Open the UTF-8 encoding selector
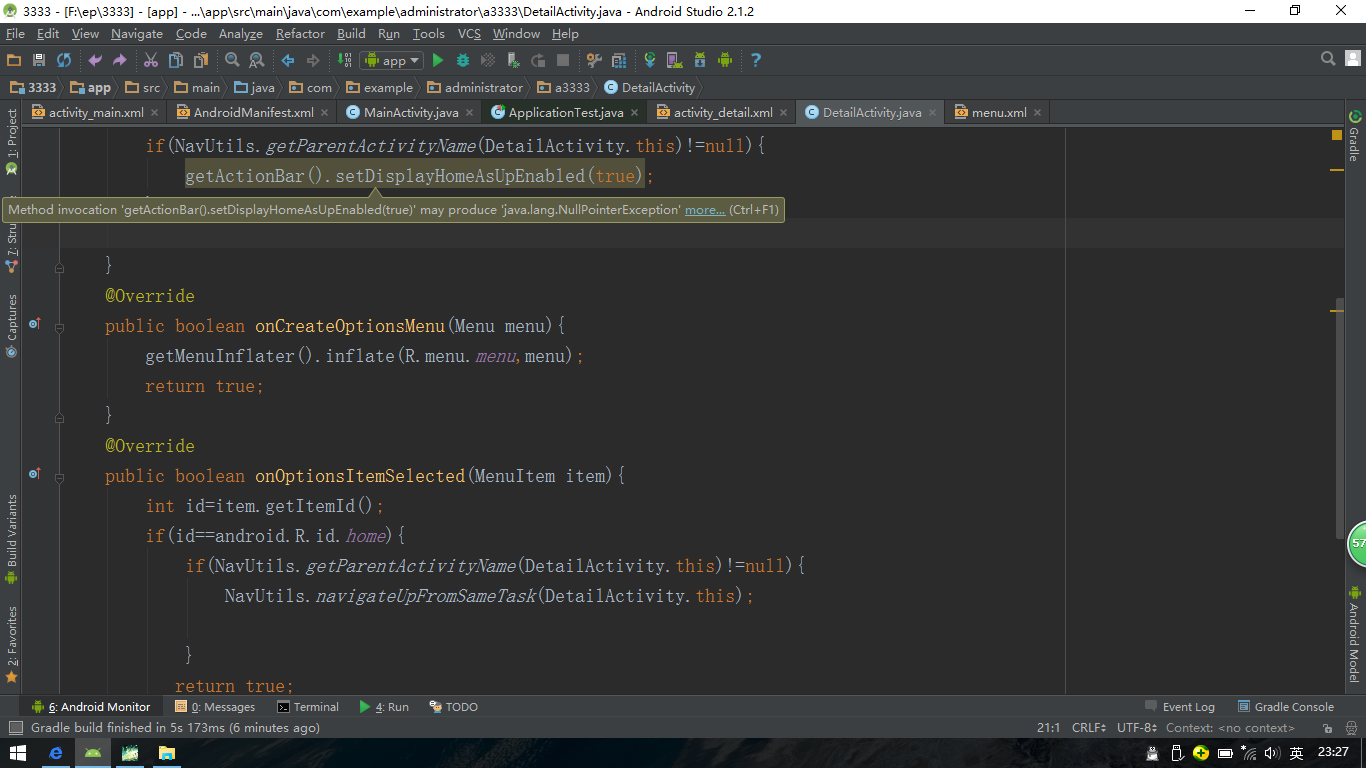The width and height of the screenshot is (1366, 768). tap(1137, 728)
